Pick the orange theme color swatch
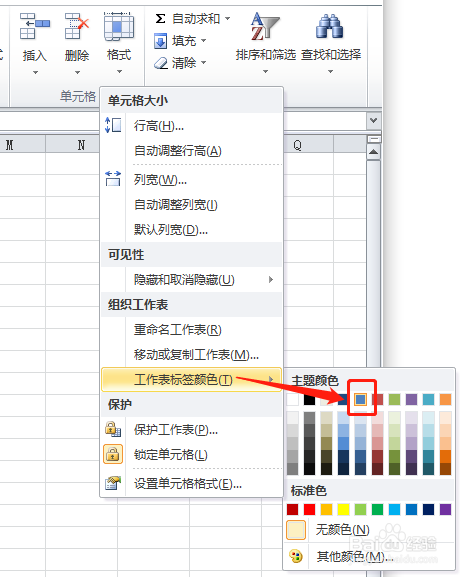Screen dimensions: 466x577 445,399
